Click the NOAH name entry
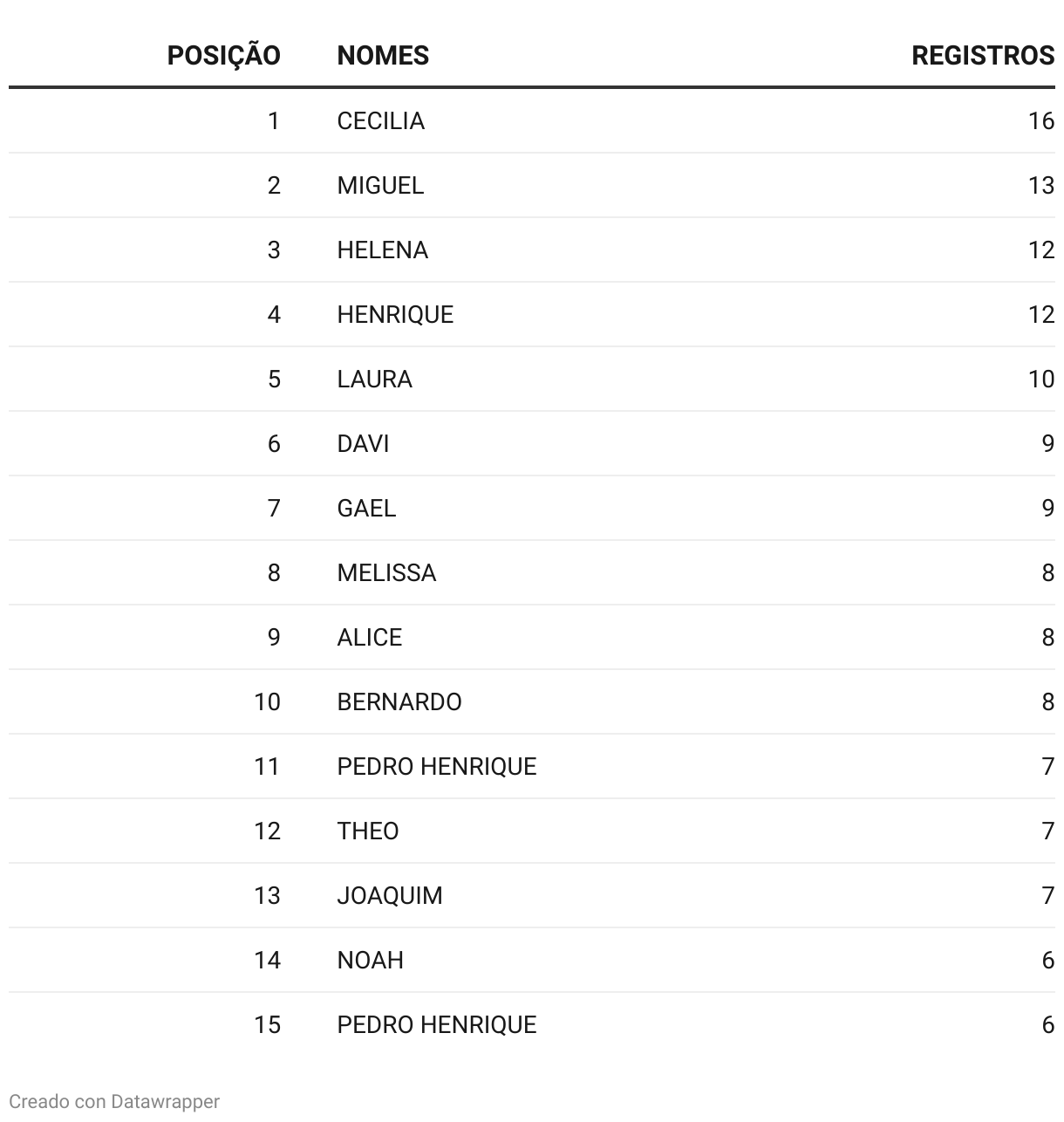This screenshot has height=1122, width=1064. [x=370, y=960]
